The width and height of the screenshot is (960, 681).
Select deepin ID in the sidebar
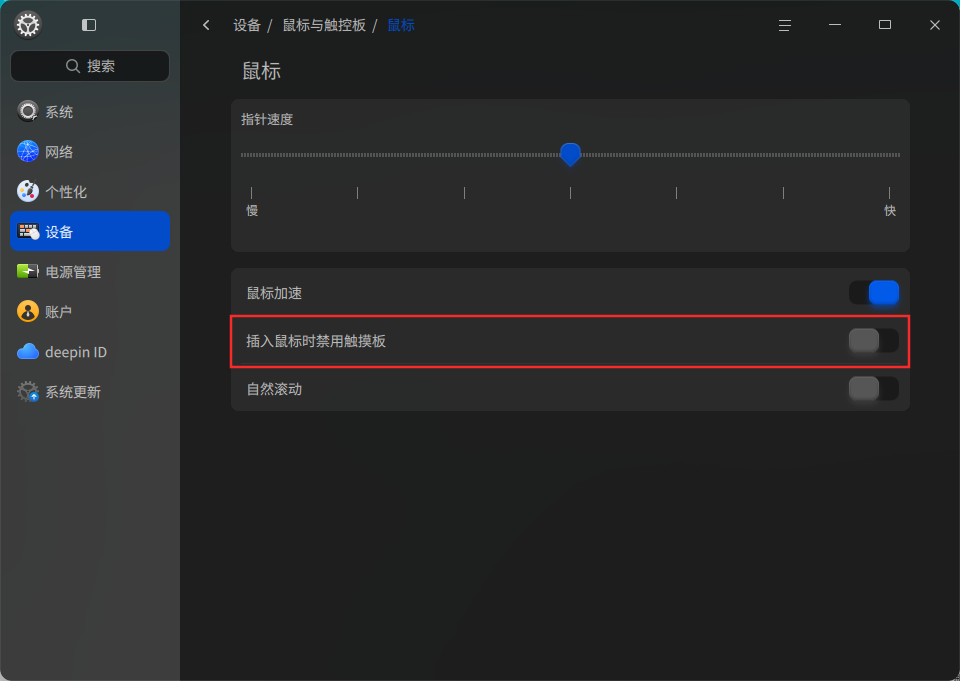pyautogui.click(x=90, y=352)
